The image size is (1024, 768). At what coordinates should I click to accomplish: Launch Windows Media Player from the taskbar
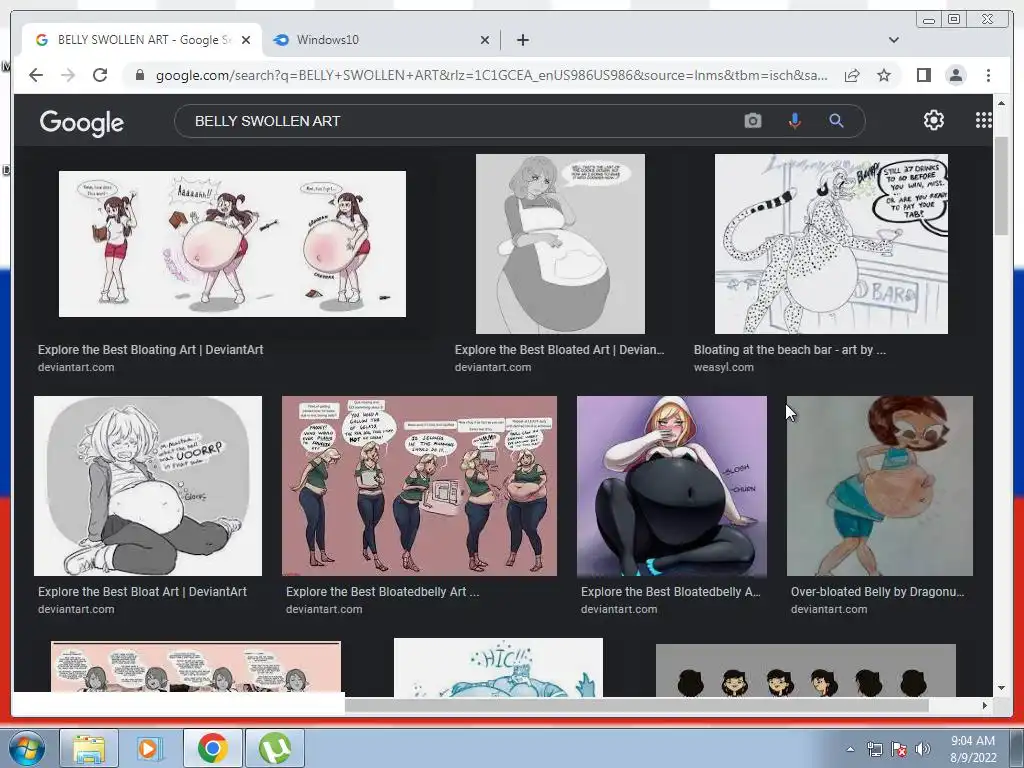pyautogui.click(x=150, y=748)
